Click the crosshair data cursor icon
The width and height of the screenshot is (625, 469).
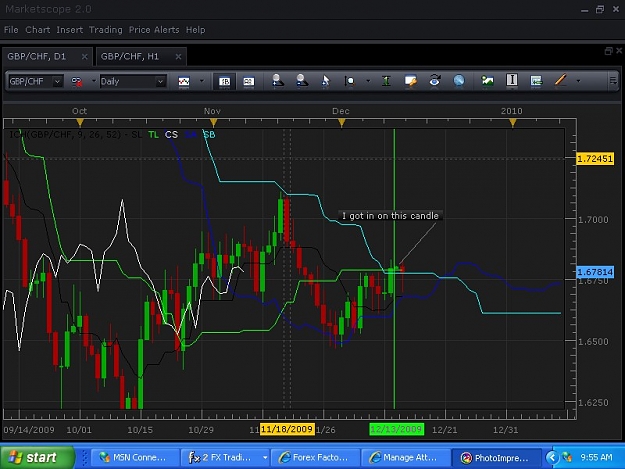(350, 81)
